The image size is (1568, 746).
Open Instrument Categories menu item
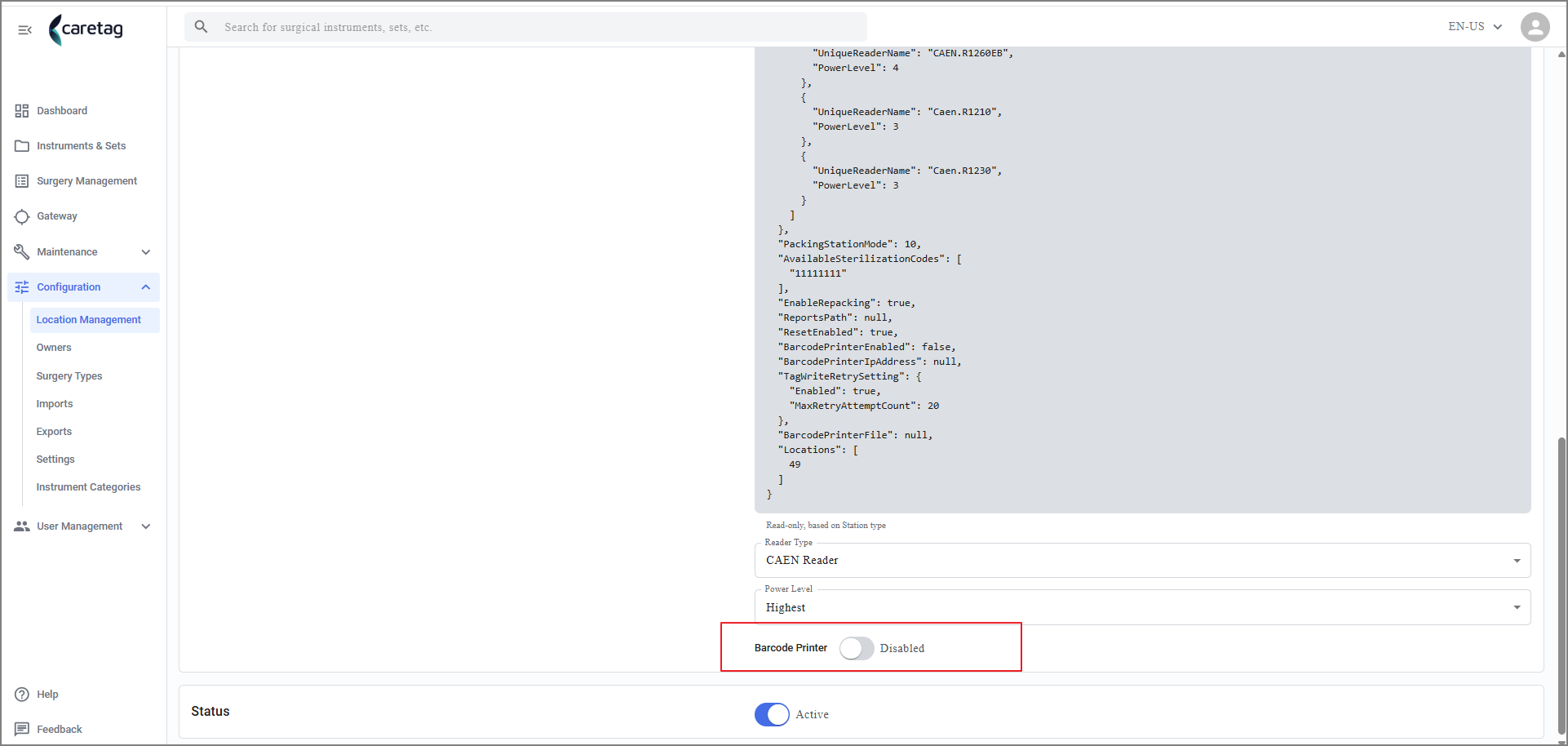[x=88, y=487]
